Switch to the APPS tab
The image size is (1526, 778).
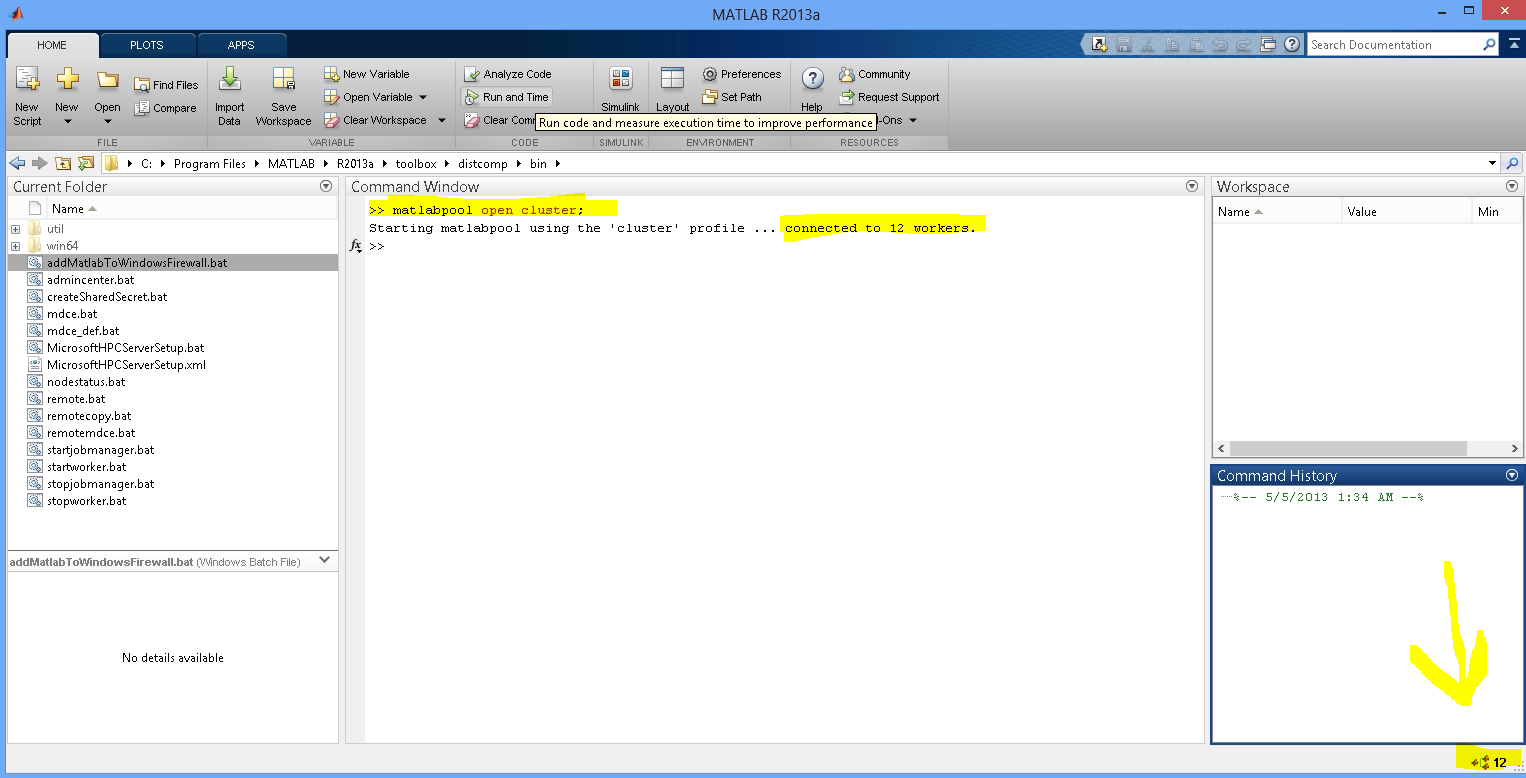241,45
